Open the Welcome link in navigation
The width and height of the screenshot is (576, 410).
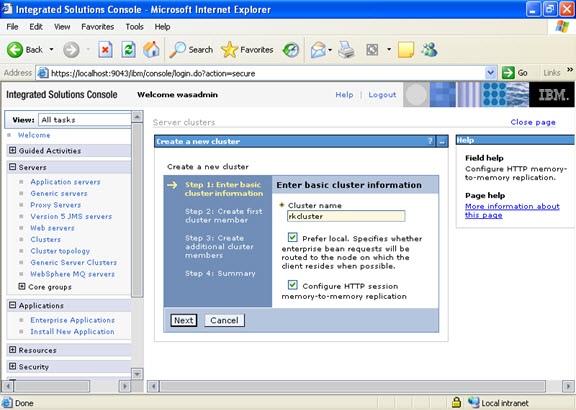coord(34,135)
